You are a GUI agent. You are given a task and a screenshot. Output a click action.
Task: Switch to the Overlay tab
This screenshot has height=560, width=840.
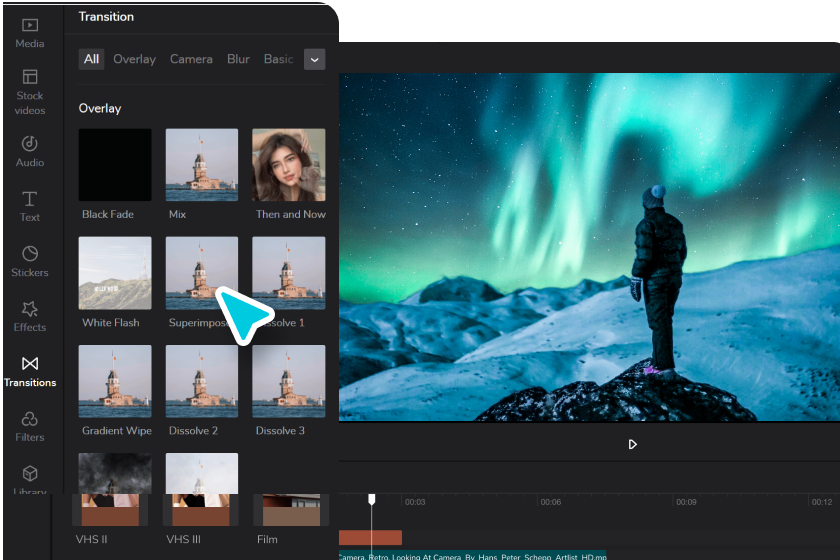134,59
